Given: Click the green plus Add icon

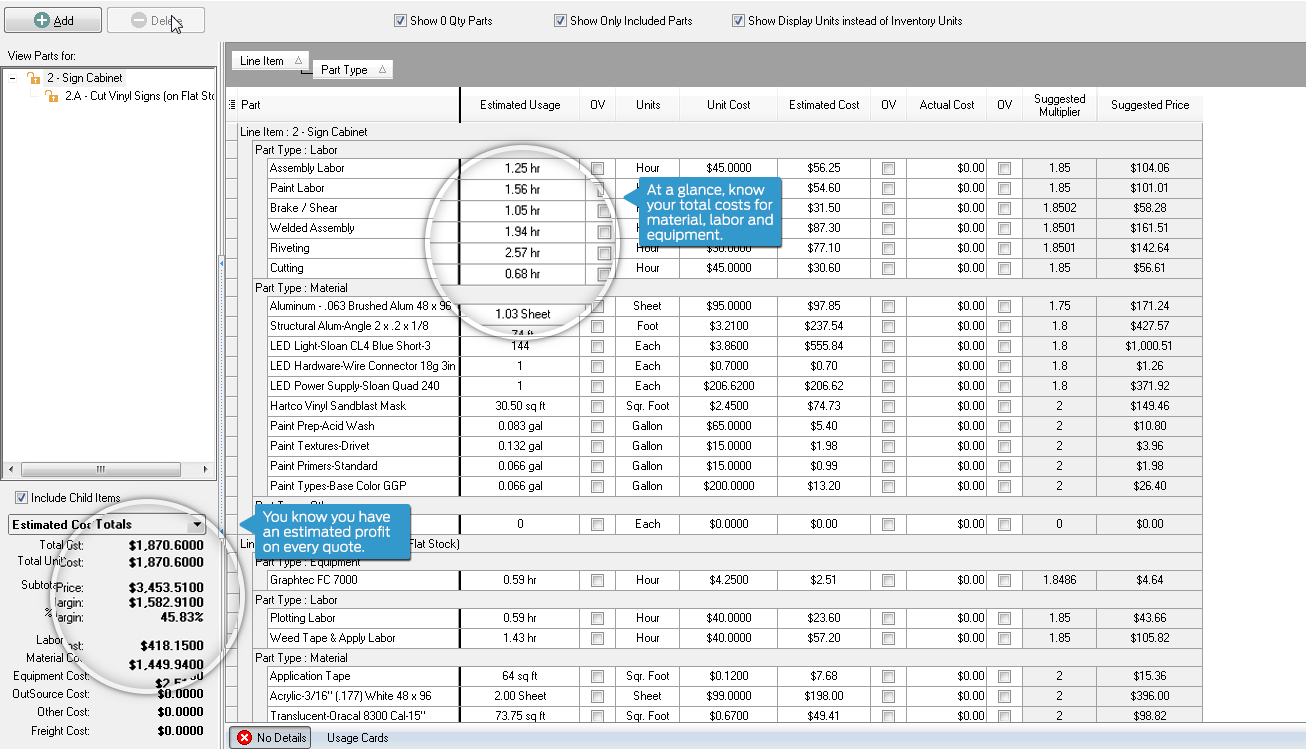Looking at the screenshot, I should (x=42, y=21).
